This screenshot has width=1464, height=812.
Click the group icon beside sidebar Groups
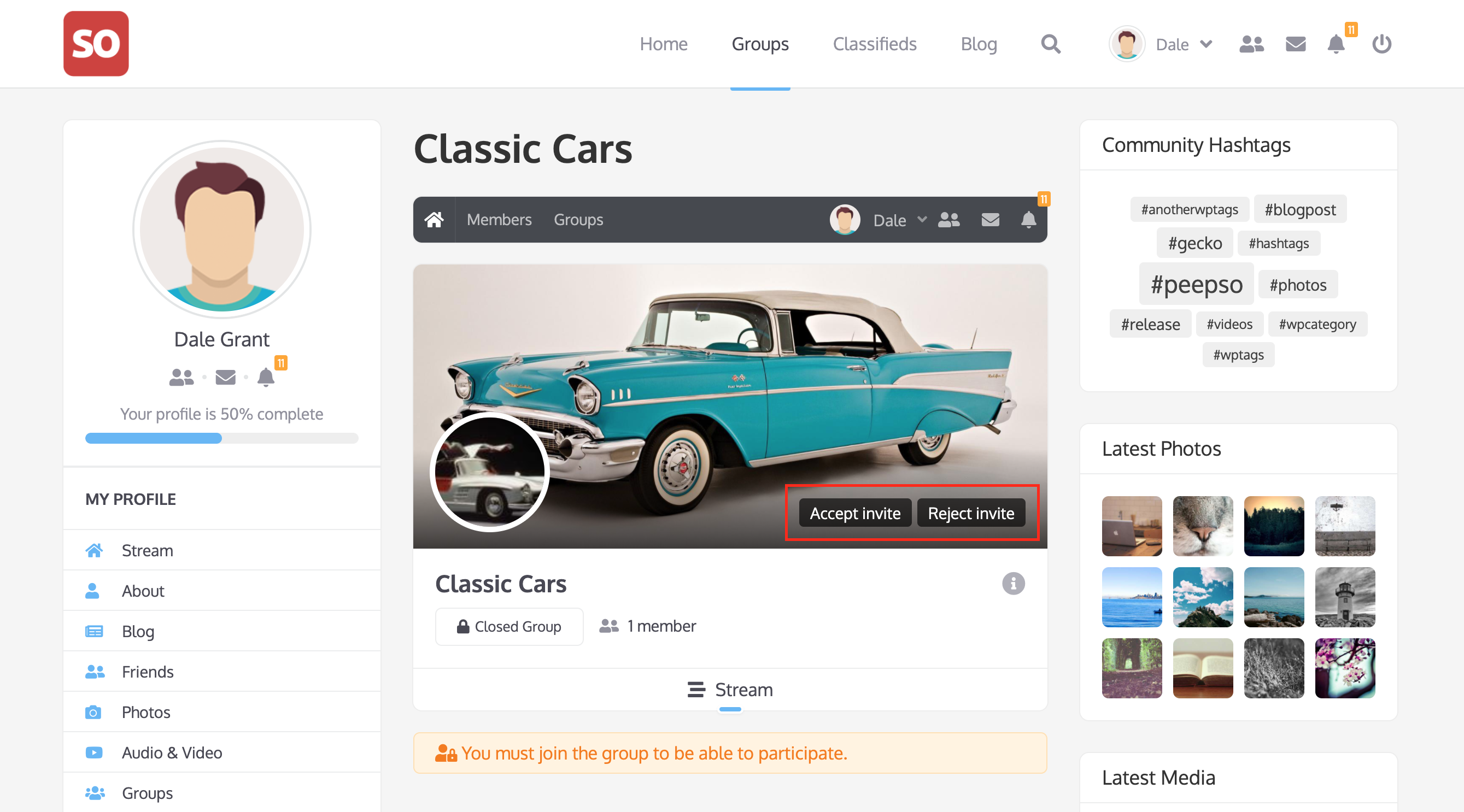[95, 792]
